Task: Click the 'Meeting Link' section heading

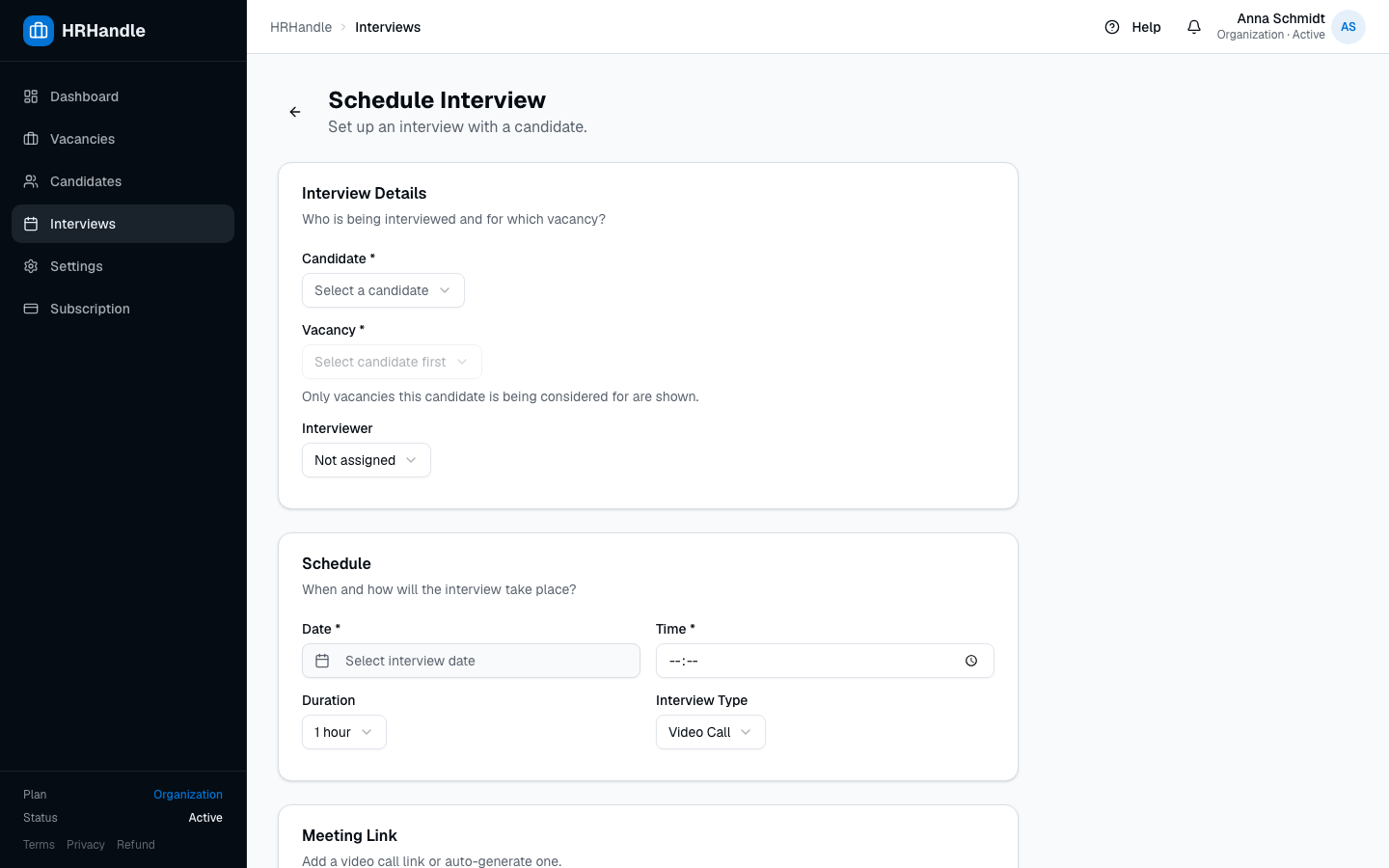Action: coord(349,835)
